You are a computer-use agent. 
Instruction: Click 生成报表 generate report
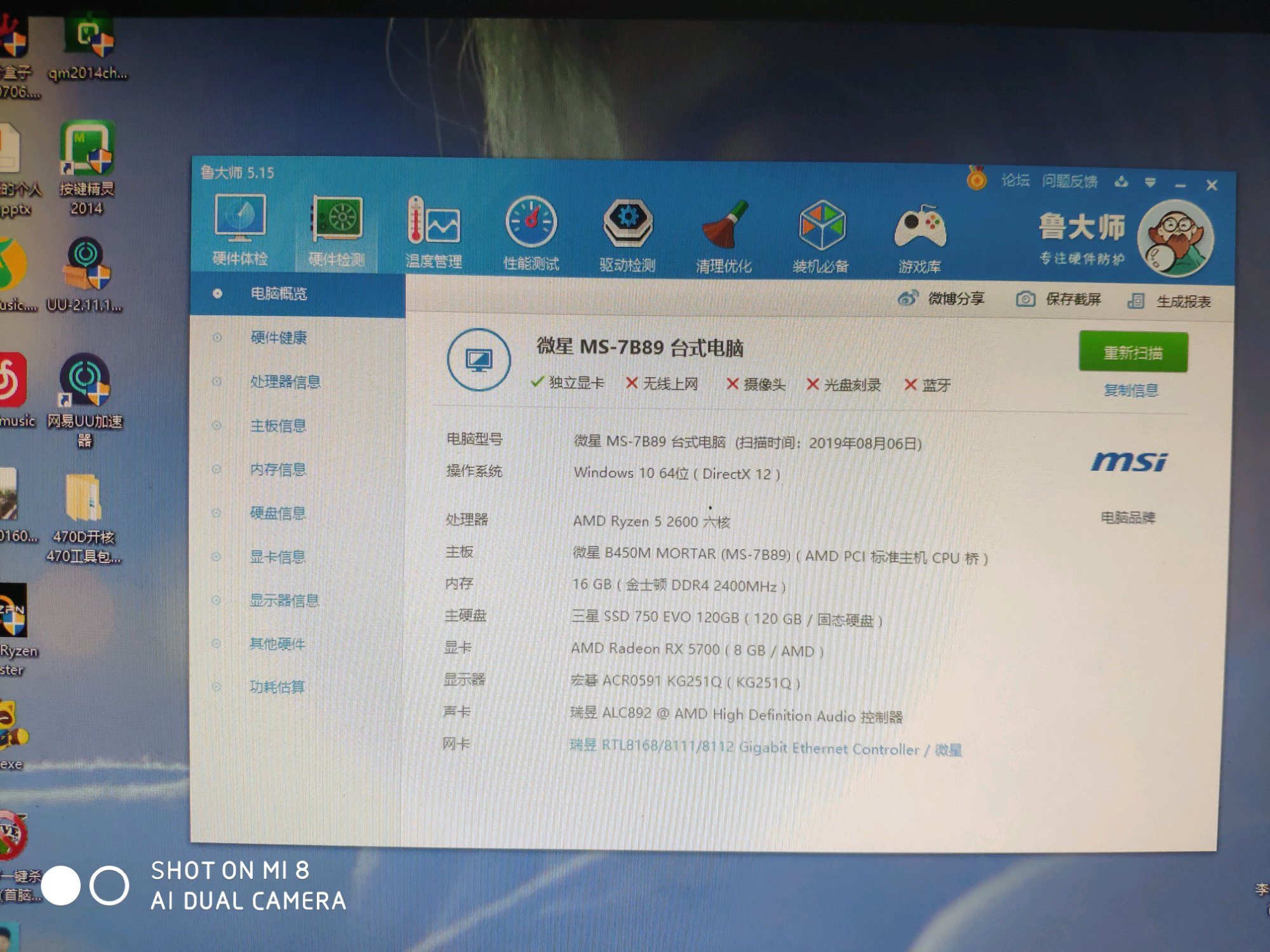(1169, 301)
